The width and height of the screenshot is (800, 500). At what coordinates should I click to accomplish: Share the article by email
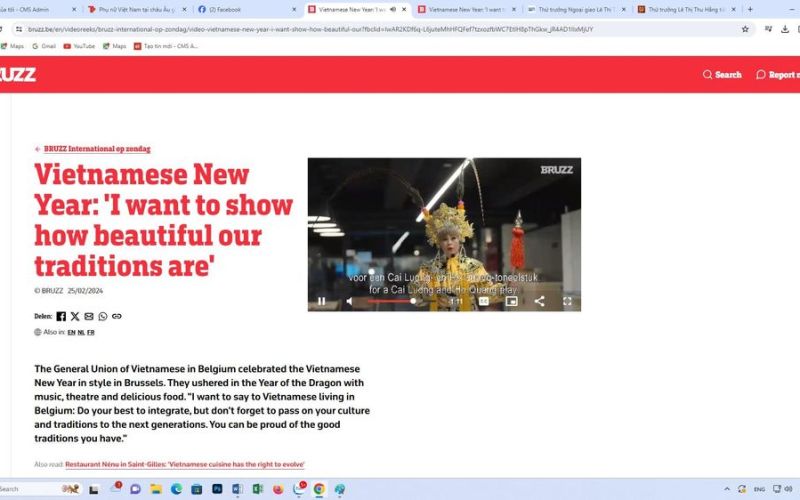point(89,316)
